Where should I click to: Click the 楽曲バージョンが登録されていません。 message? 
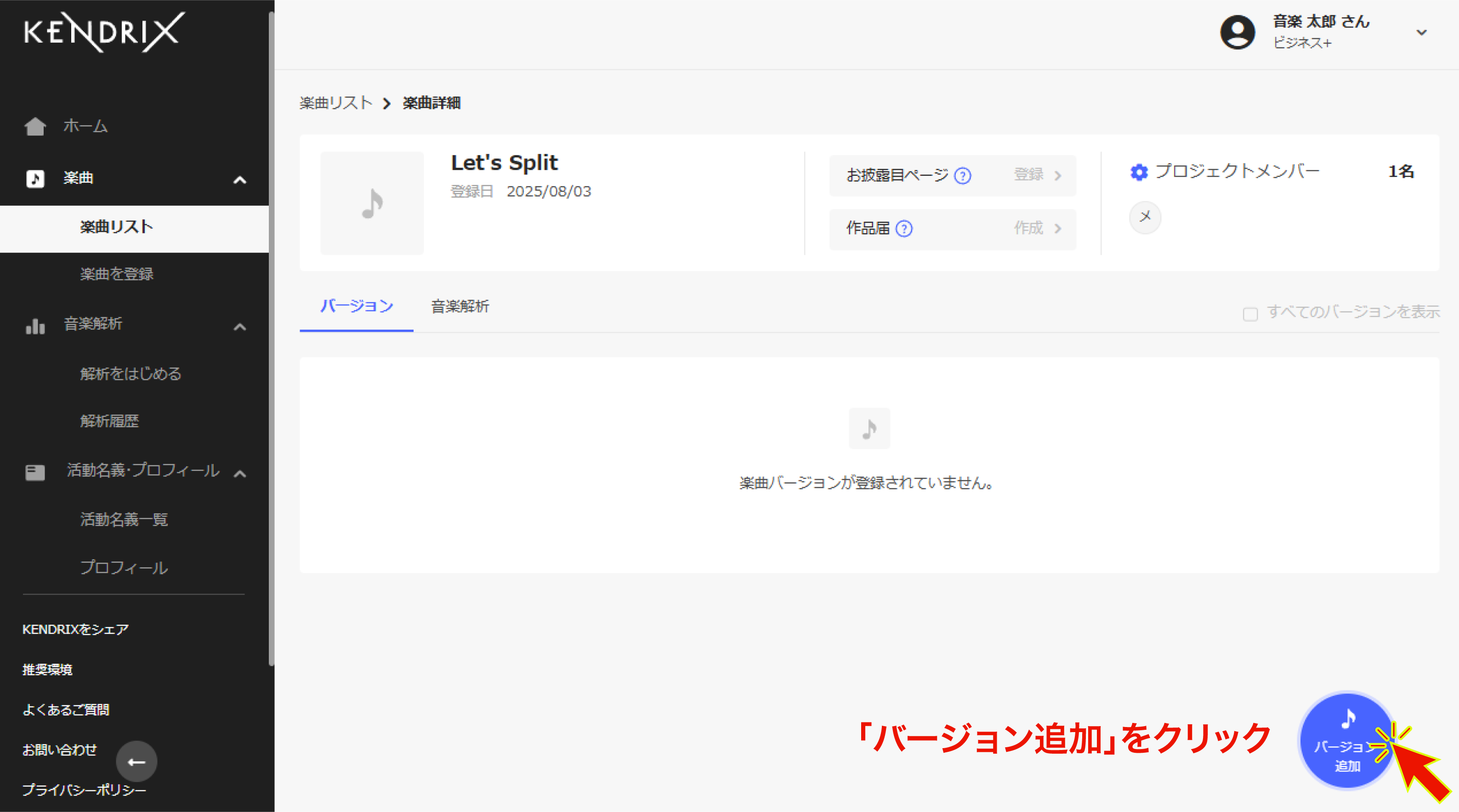point(867,484)
